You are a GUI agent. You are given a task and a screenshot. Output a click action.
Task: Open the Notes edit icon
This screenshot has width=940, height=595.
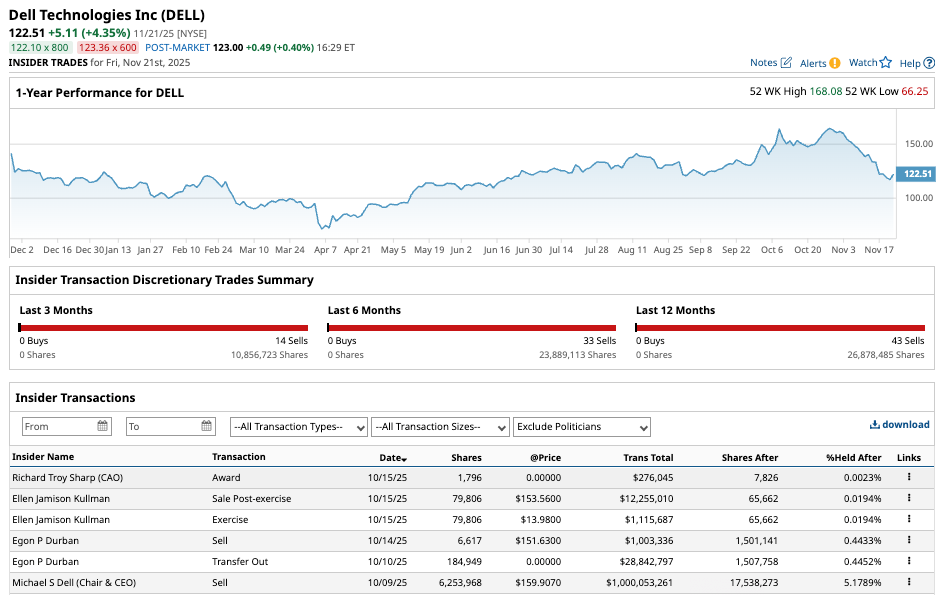[786, 63]
